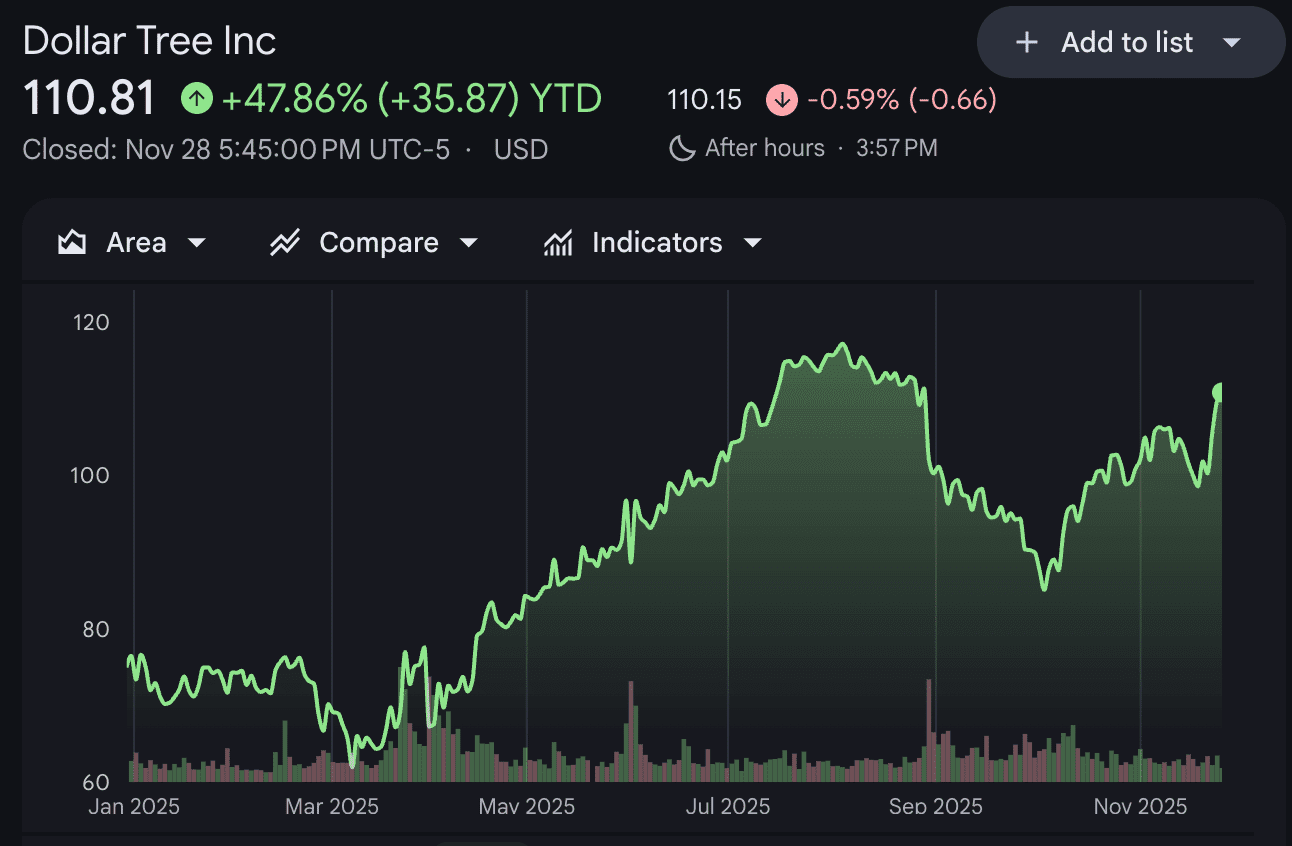
Task: Click the Add to list button
Action: pyautogui.click(x=1127, y=42)
